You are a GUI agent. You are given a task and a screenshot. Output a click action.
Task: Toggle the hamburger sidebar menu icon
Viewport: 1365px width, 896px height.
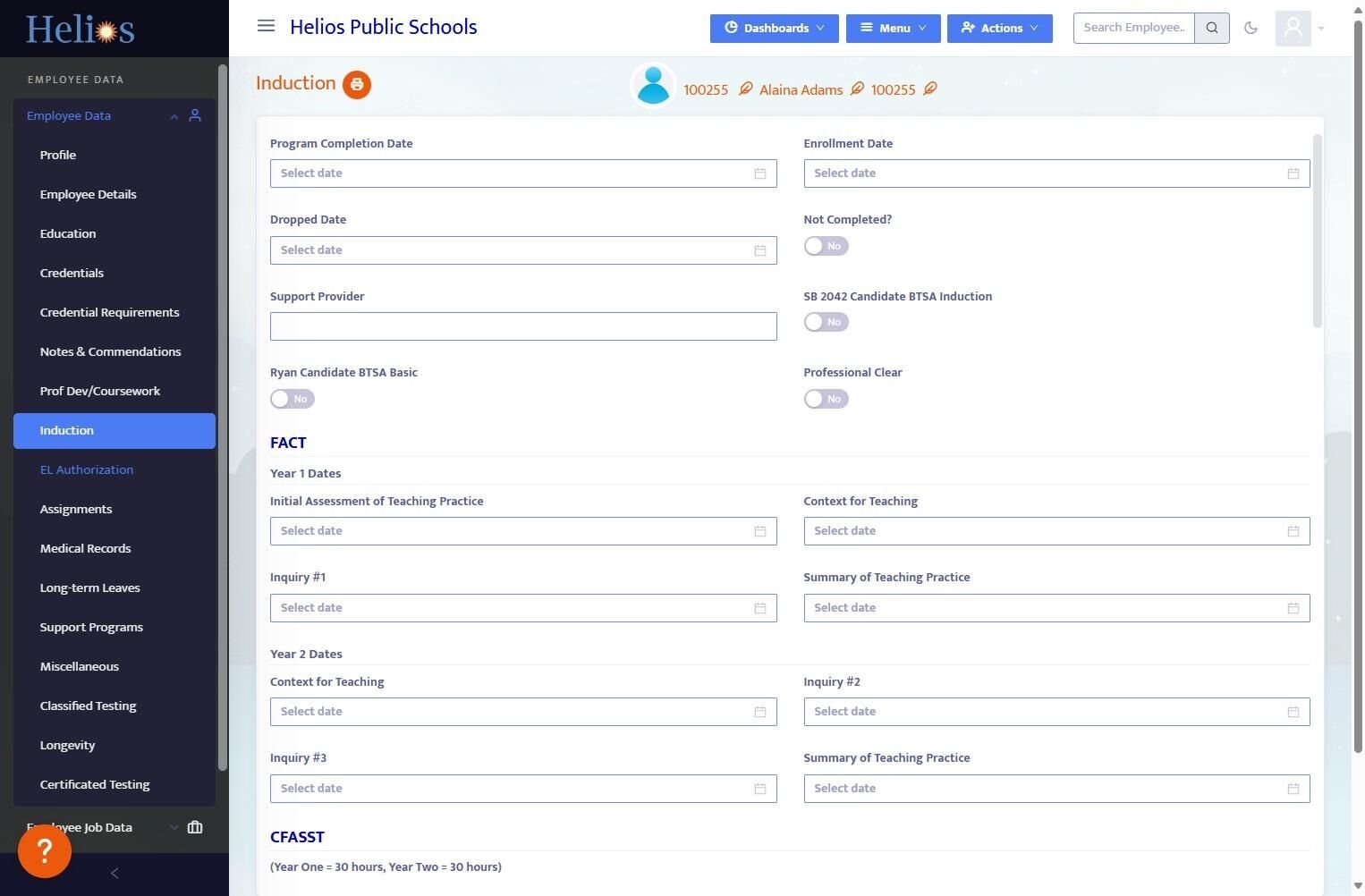[x=266, y=26]
